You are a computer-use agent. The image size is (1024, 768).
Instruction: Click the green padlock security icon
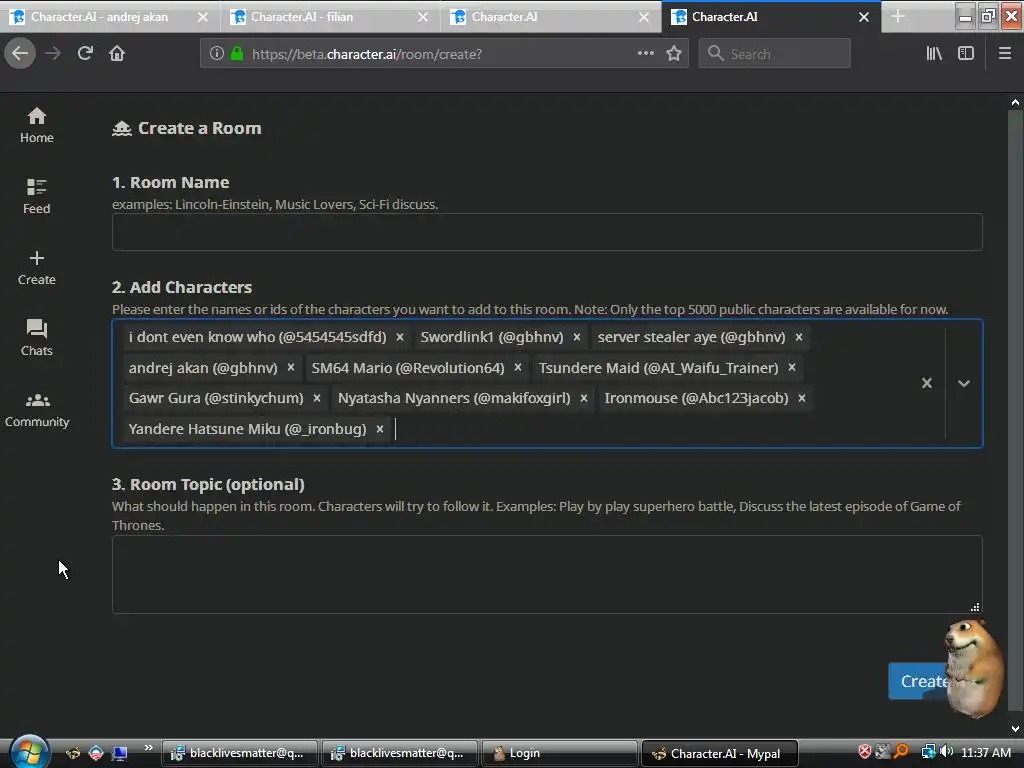click(x=237, y=54)
